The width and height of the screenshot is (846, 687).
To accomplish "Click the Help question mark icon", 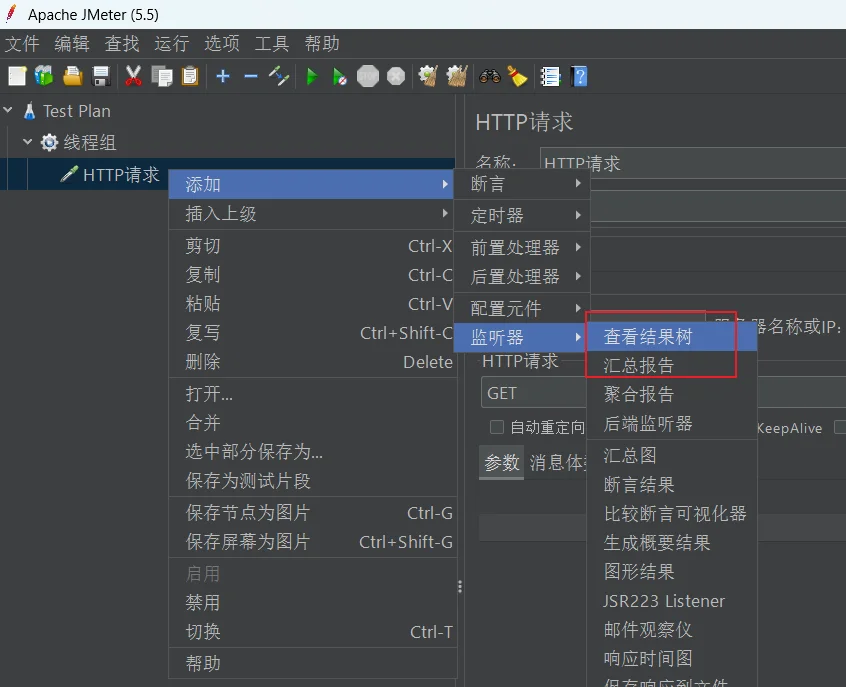I will [579, 76].
